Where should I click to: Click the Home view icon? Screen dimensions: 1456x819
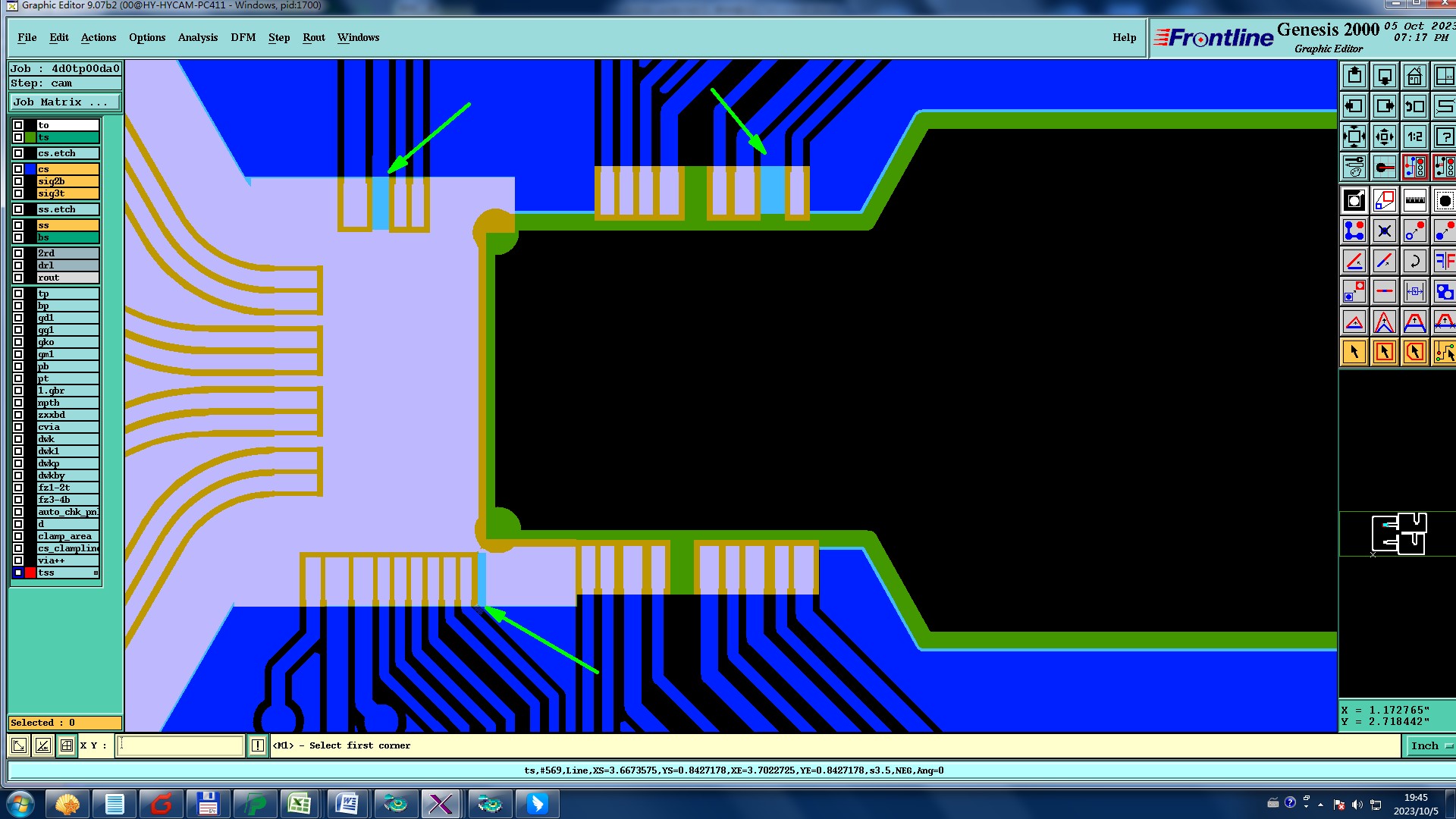1414,77
